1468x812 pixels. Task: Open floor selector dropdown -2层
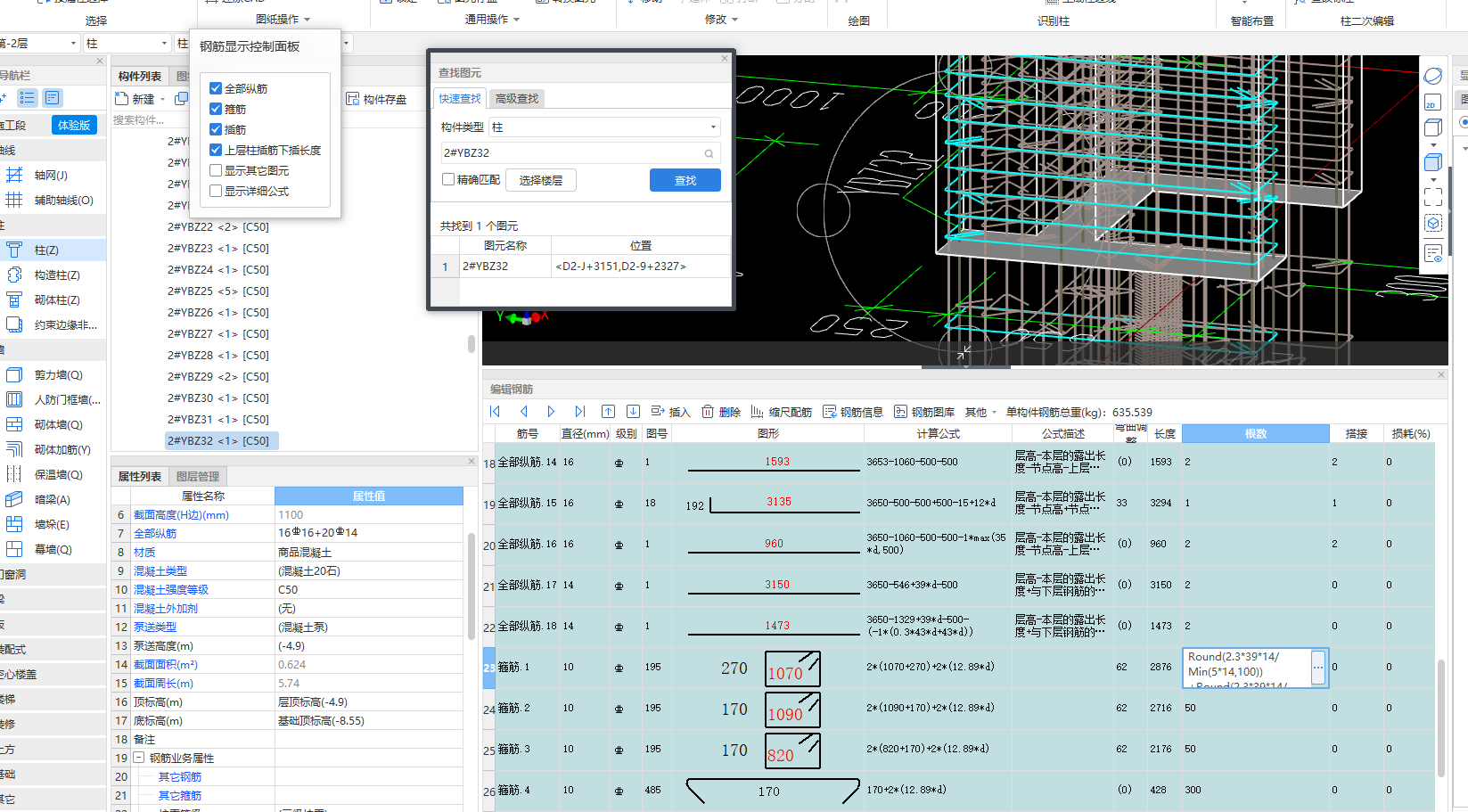pyautogui.click(x=73, y=43)
